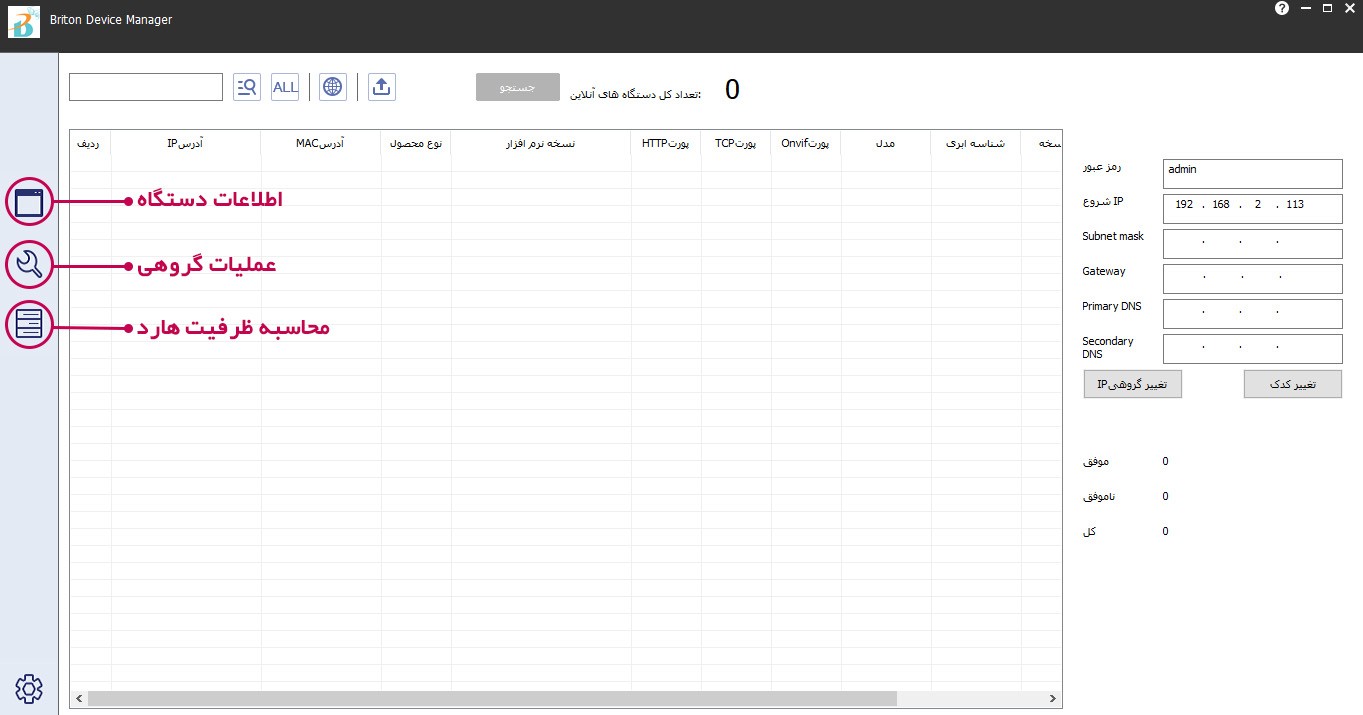This screenshot has width=1363, height=715.
Task: Click the تغییر گروهی IP button
Action: point(1132,384)
